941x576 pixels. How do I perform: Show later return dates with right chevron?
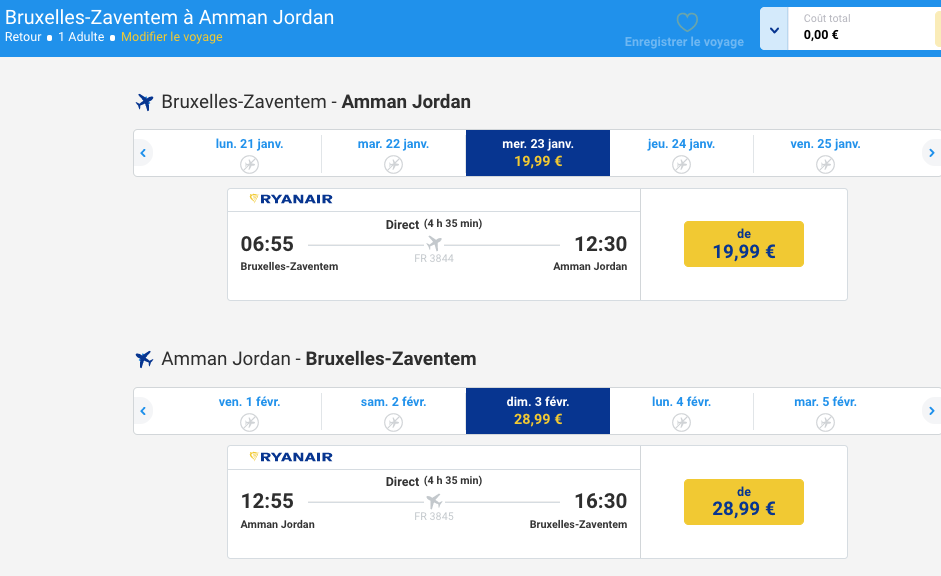click(x=931, y=411)
